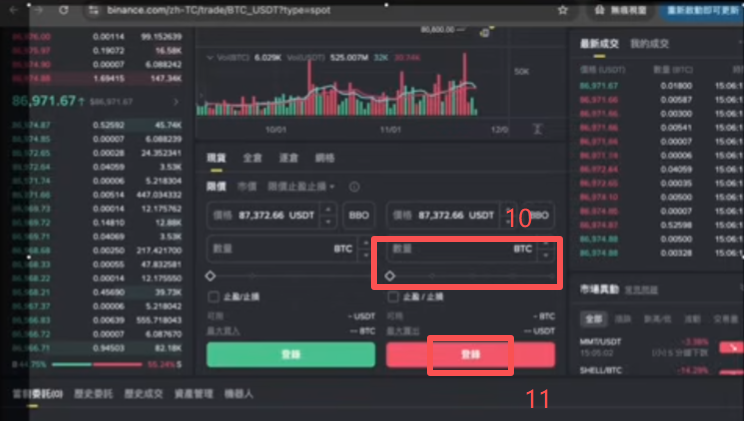Click the info icon beside order types

tap(354, 187)
